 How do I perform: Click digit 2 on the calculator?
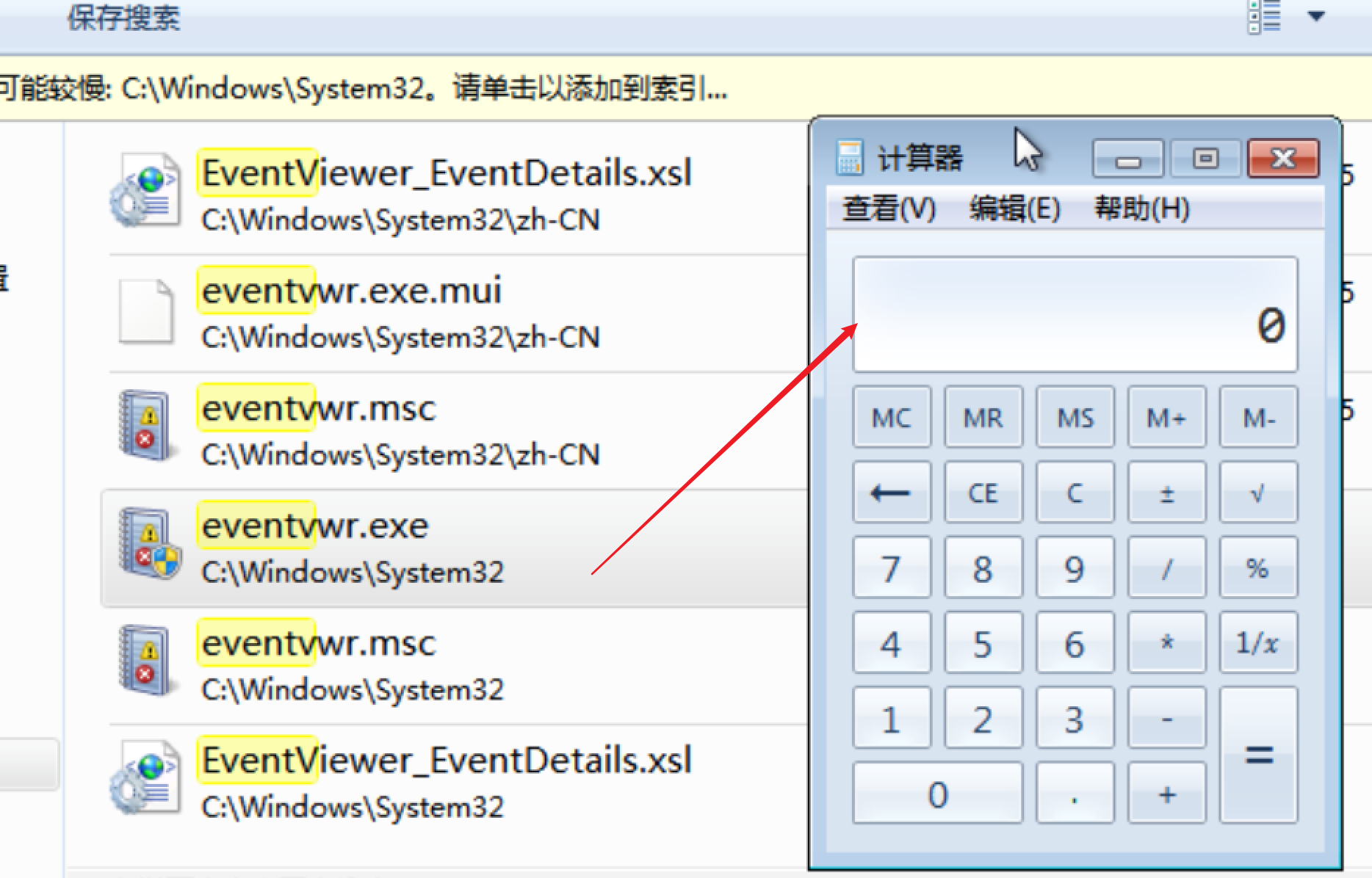983,718
